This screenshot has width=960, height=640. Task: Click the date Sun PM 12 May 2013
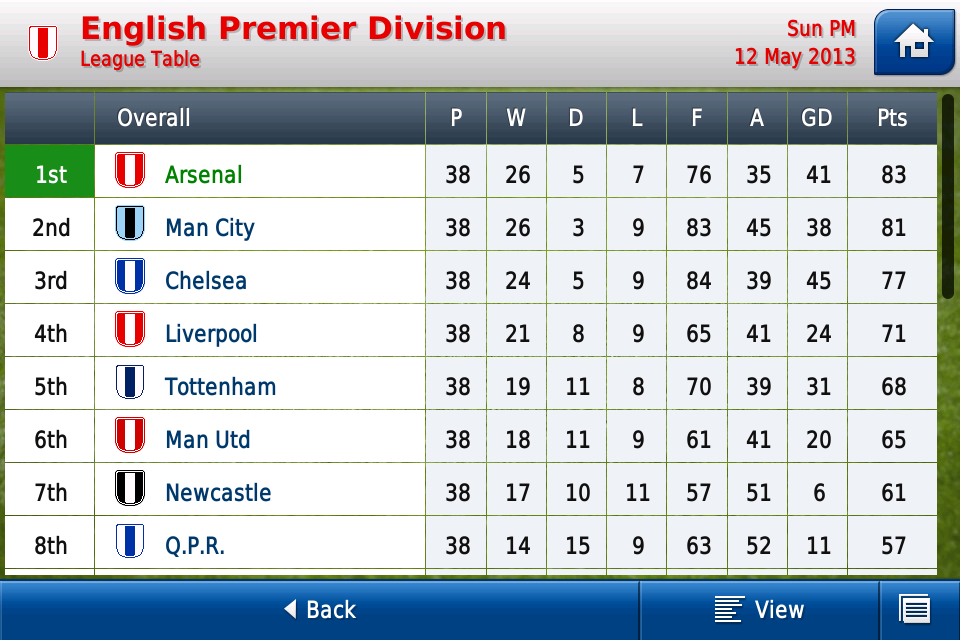[796, 43]
